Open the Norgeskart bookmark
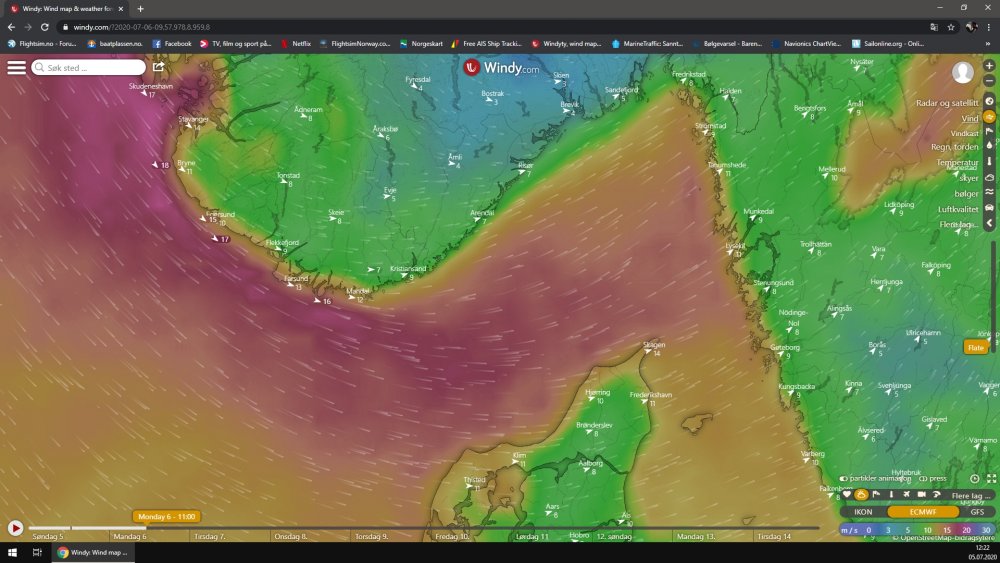This screenshot has width=1000, height=563. (x=421, y=43)
